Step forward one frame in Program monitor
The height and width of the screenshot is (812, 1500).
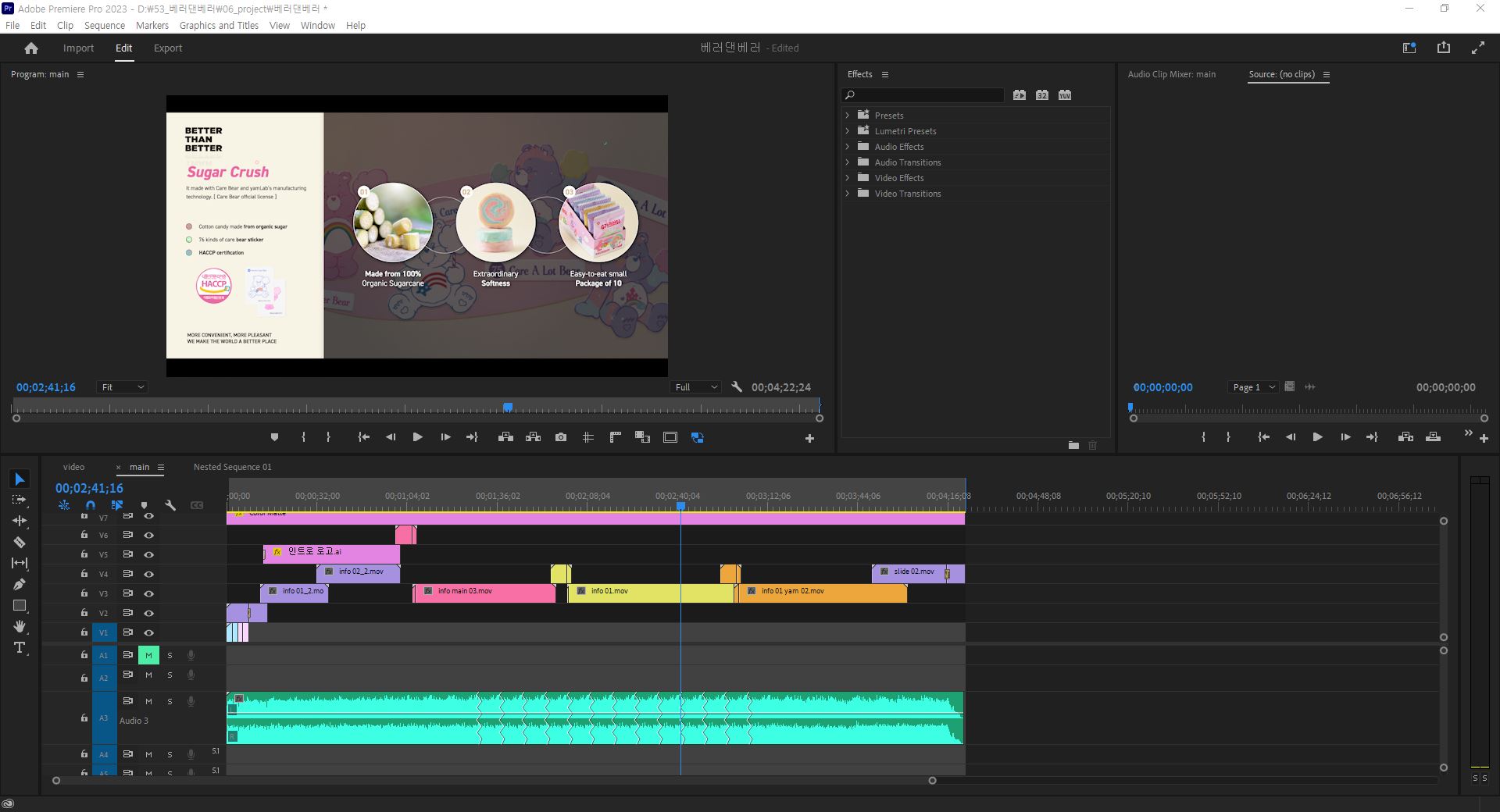[x=445, y=437]
